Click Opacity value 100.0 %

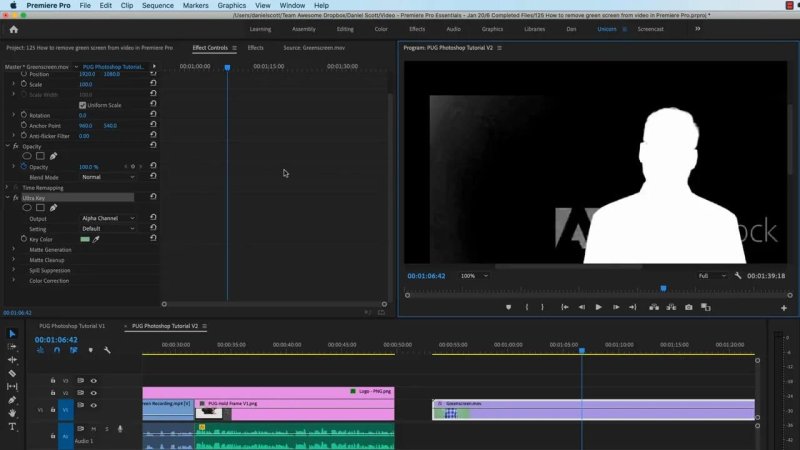point(89,167)
